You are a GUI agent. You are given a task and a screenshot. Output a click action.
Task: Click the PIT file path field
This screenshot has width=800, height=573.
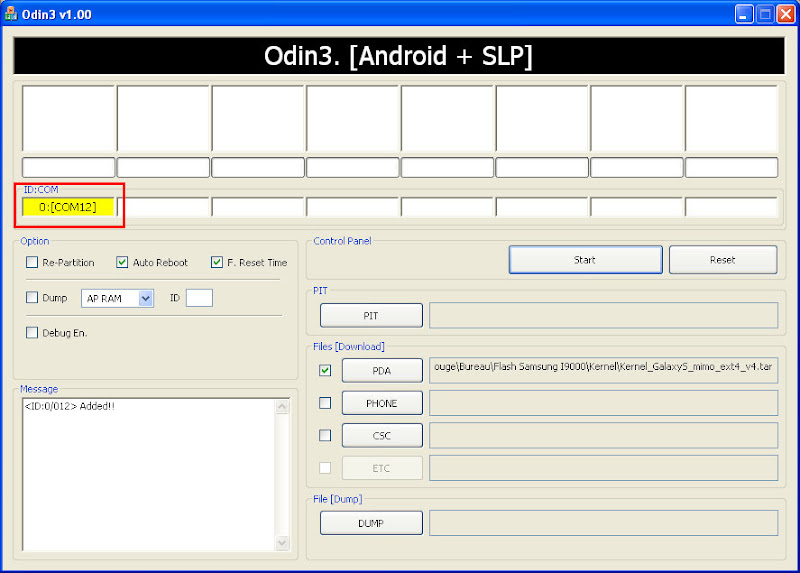point(604,315)
